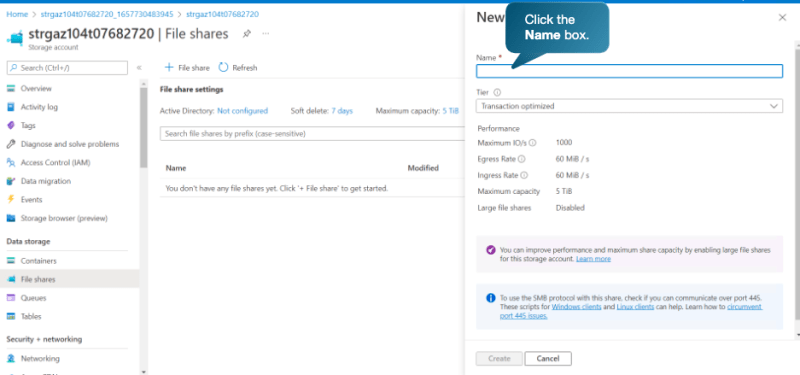
Task: Pin the storage account with the pin icon
Action: tap(246, 34)
